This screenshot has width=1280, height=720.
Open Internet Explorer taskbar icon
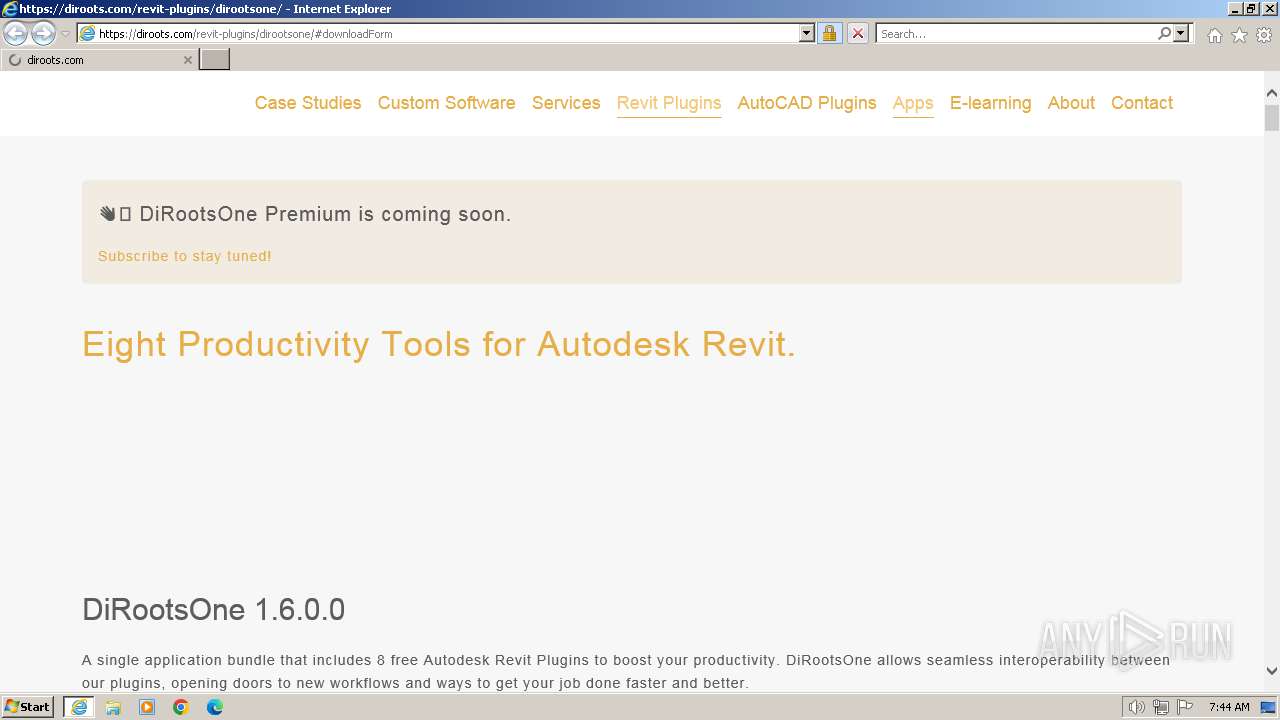(79, 707)
